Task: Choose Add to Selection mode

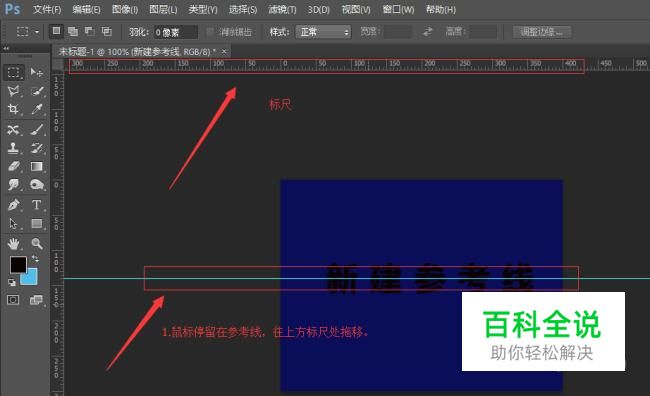Action: (73, 31)
